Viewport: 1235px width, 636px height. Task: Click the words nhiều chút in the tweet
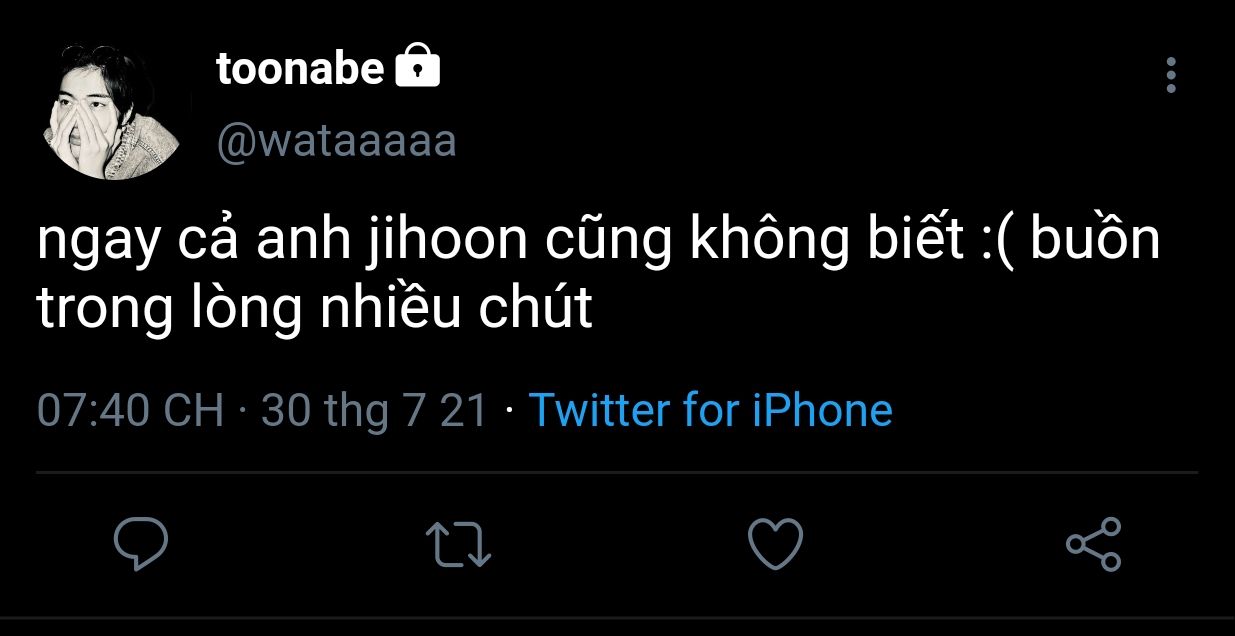[456, 309]
